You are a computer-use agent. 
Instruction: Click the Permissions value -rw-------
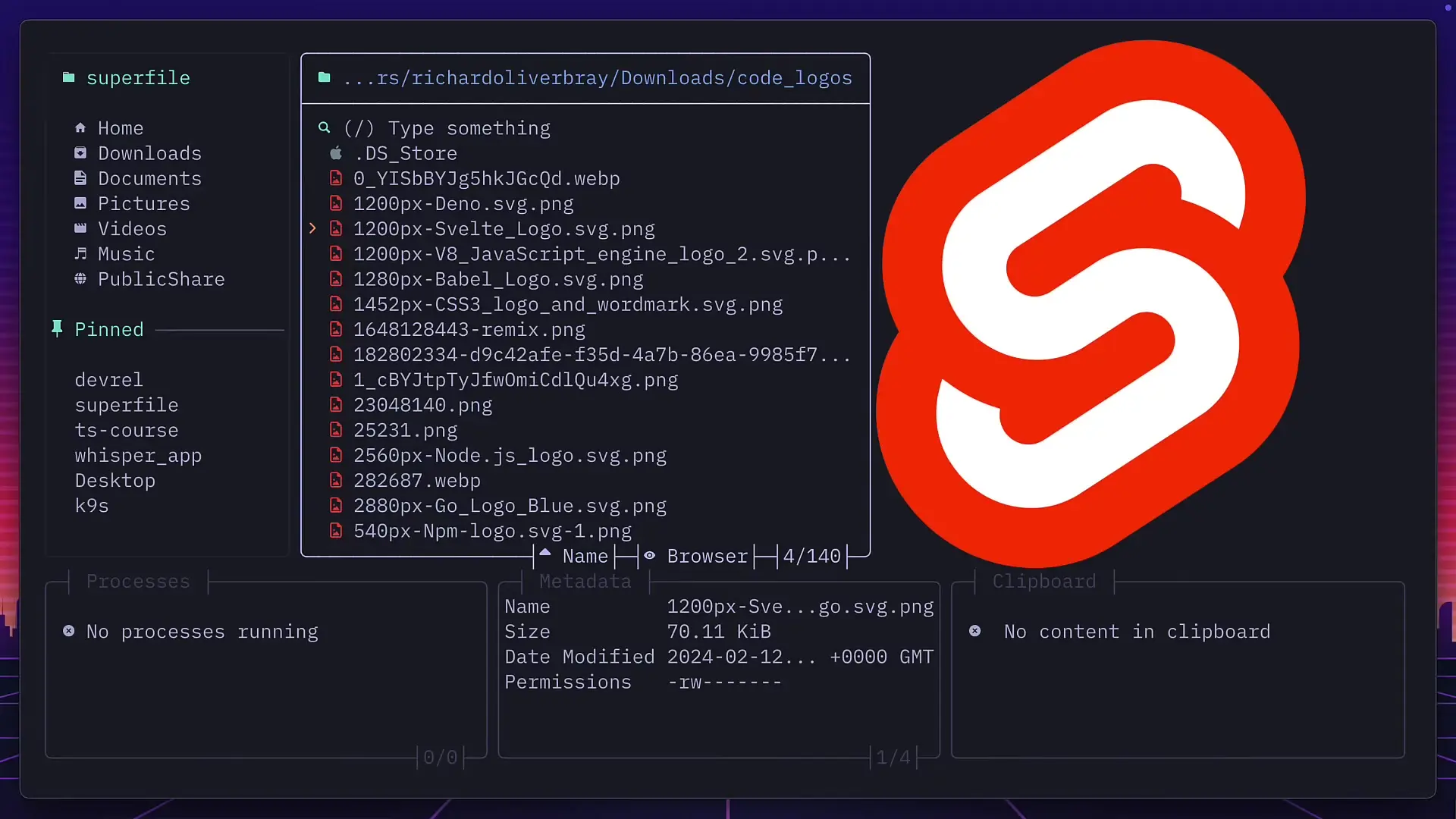tap(724, 681)
